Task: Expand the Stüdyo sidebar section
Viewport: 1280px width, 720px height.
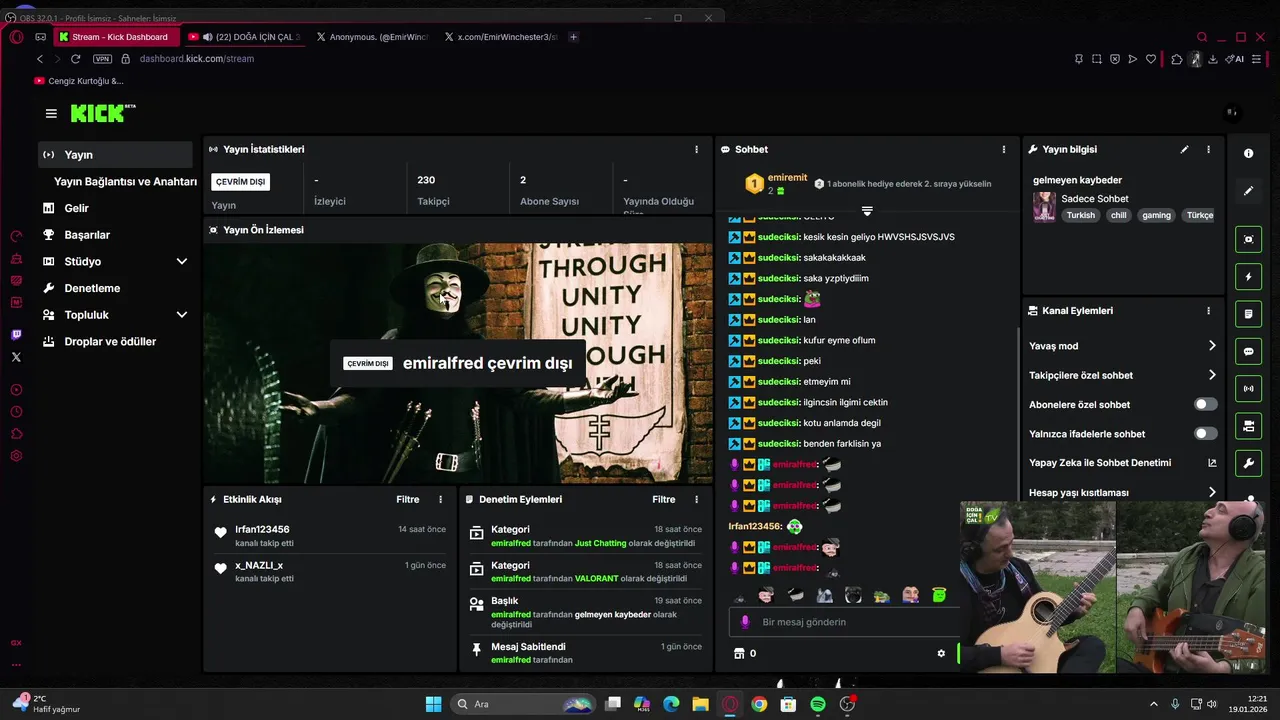Action: coord(182,262)
